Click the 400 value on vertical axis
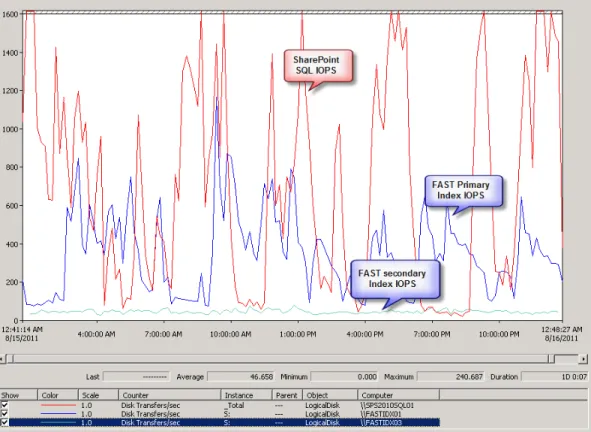The width and height of the screenshot is (591, 432). coord(12,244)
